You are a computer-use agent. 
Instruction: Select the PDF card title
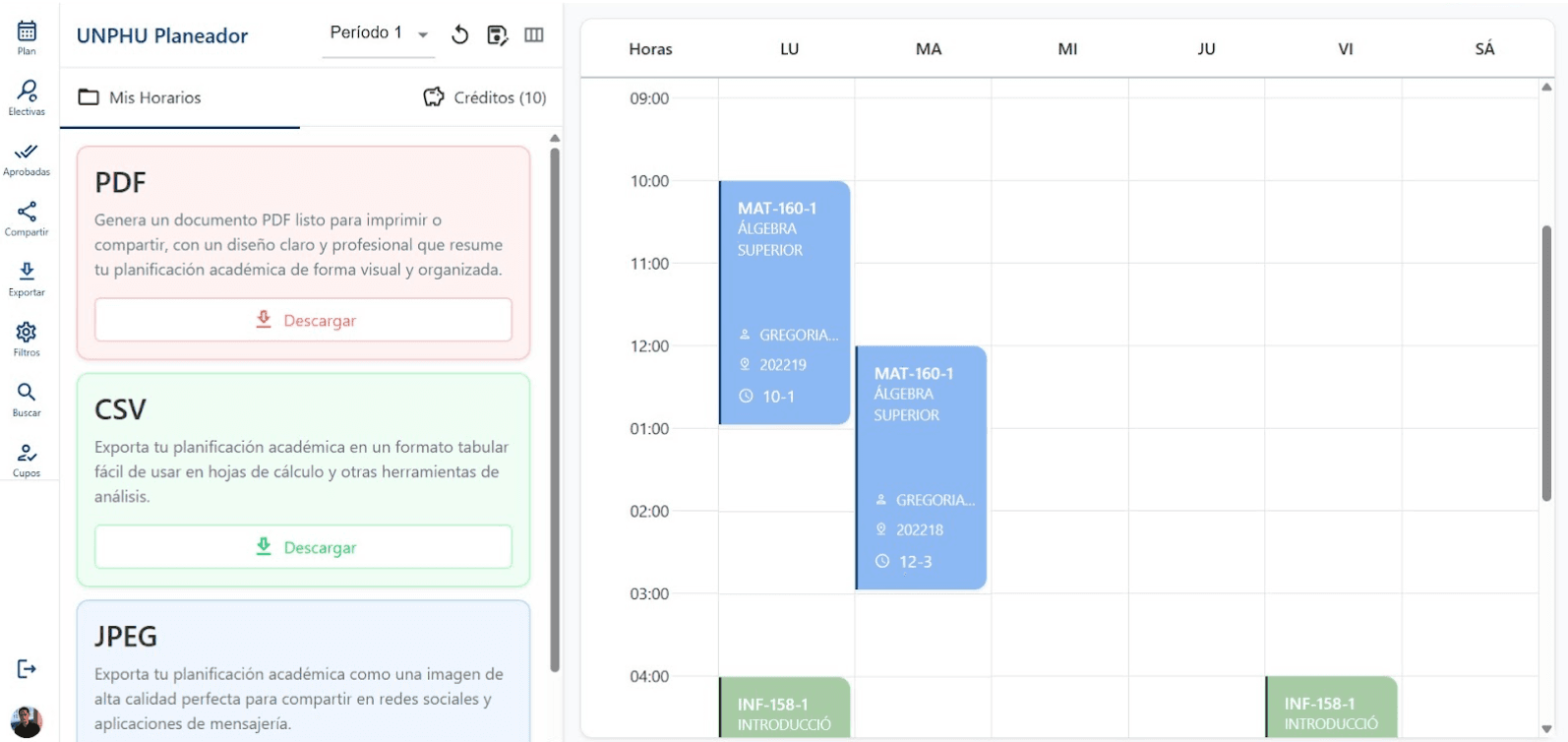click(120, 183)
